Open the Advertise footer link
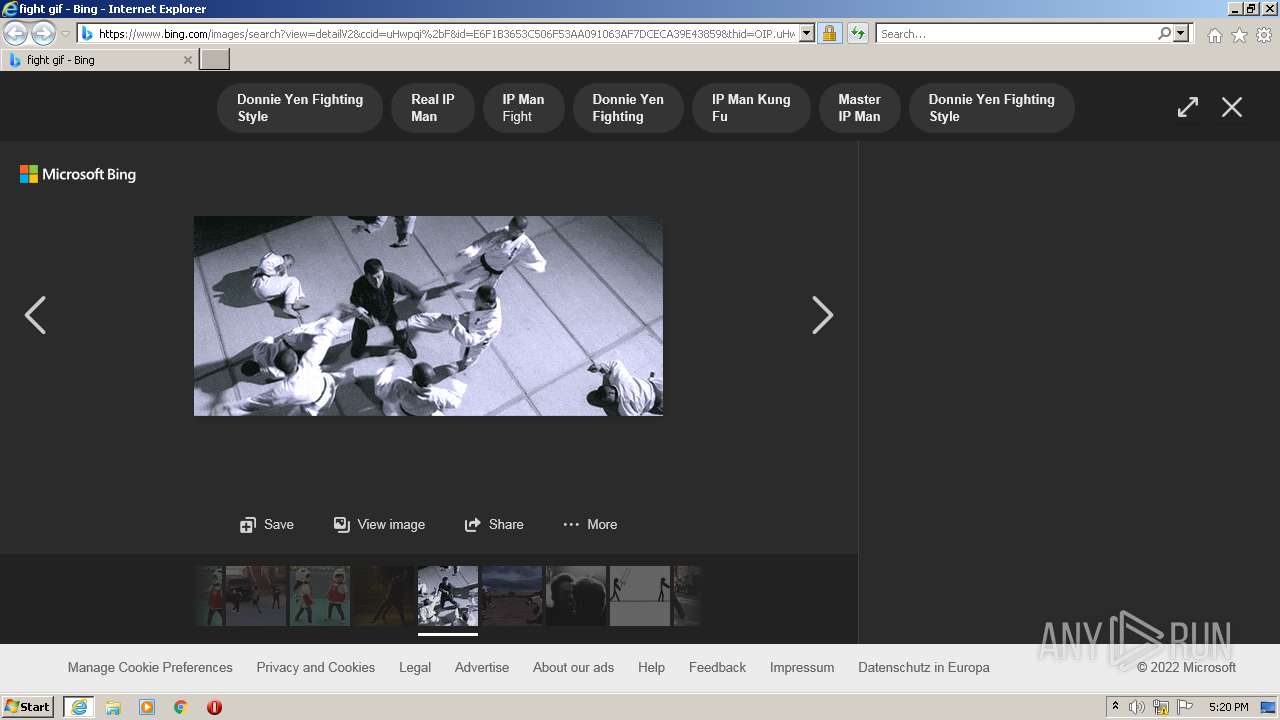 point(482,667)
